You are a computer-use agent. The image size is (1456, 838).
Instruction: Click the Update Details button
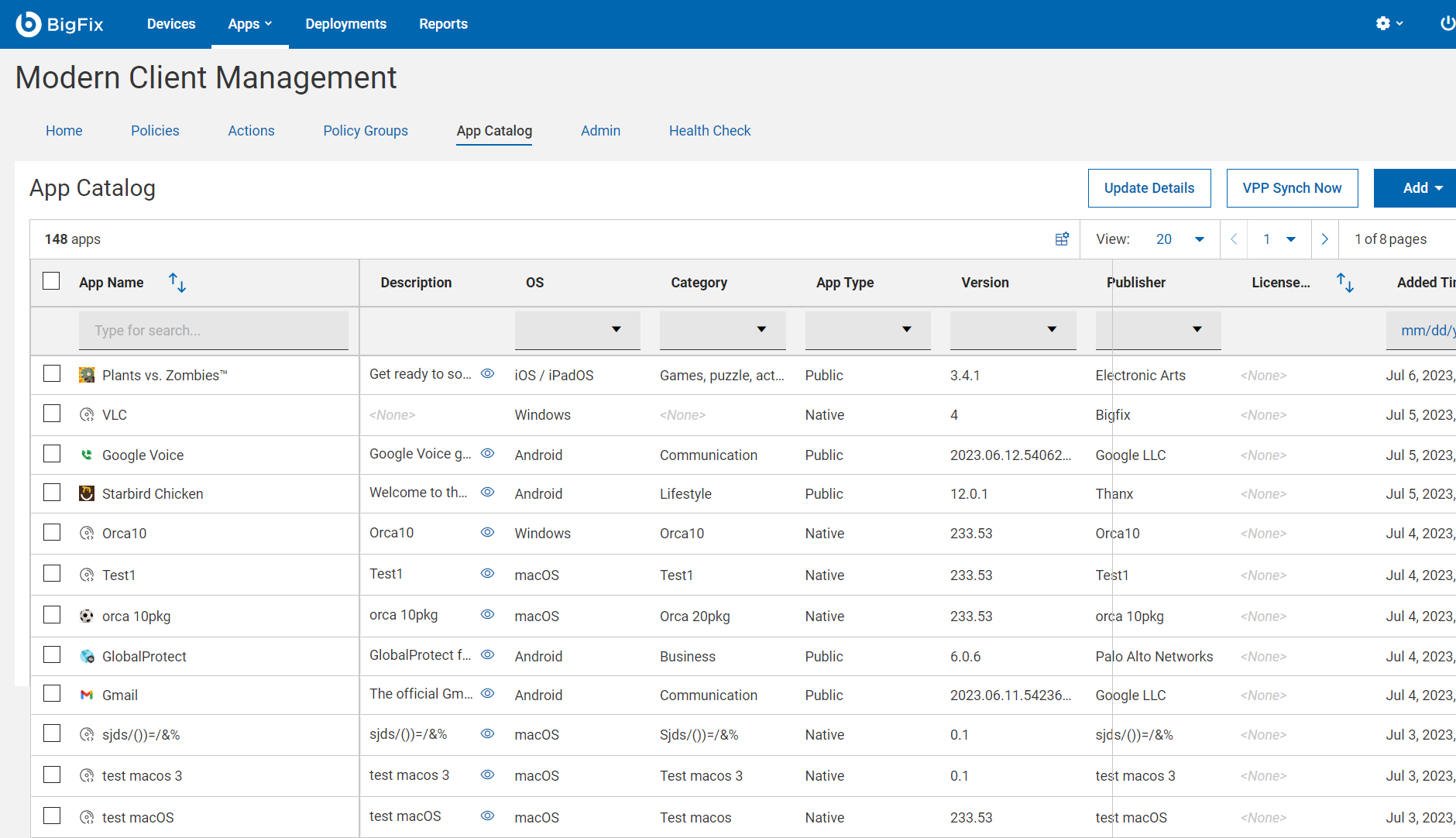click(1149, 187)
